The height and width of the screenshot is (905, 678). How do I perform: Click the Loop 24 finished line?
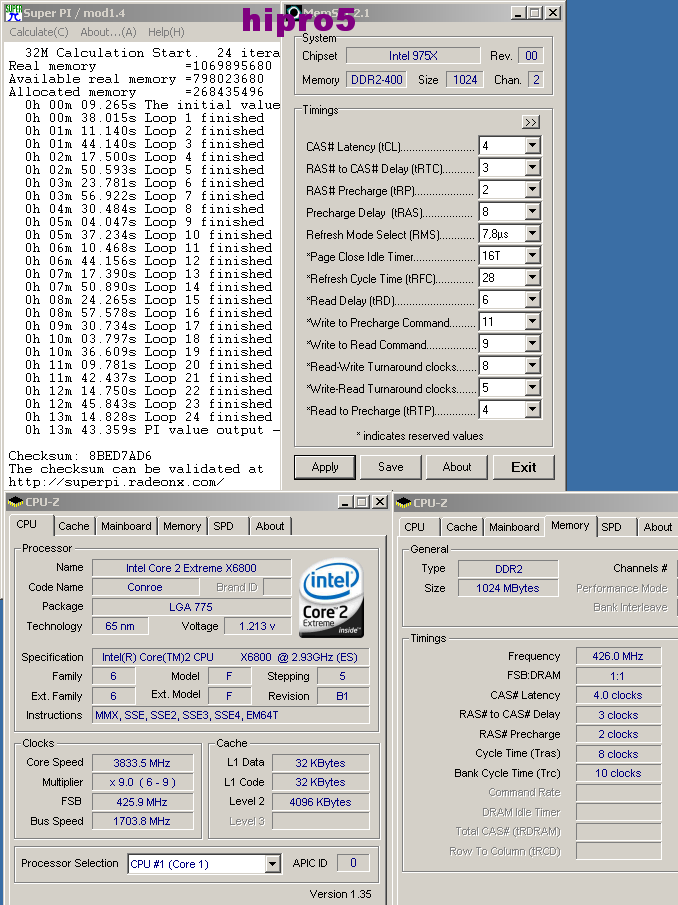[x=148, y=417]
